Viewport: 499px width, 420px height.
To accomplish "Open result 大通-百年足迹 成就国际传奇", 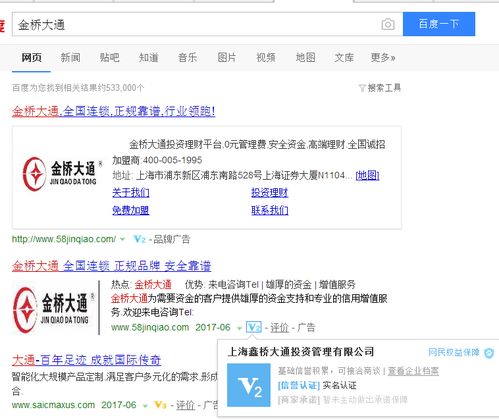I will point(86,360).
